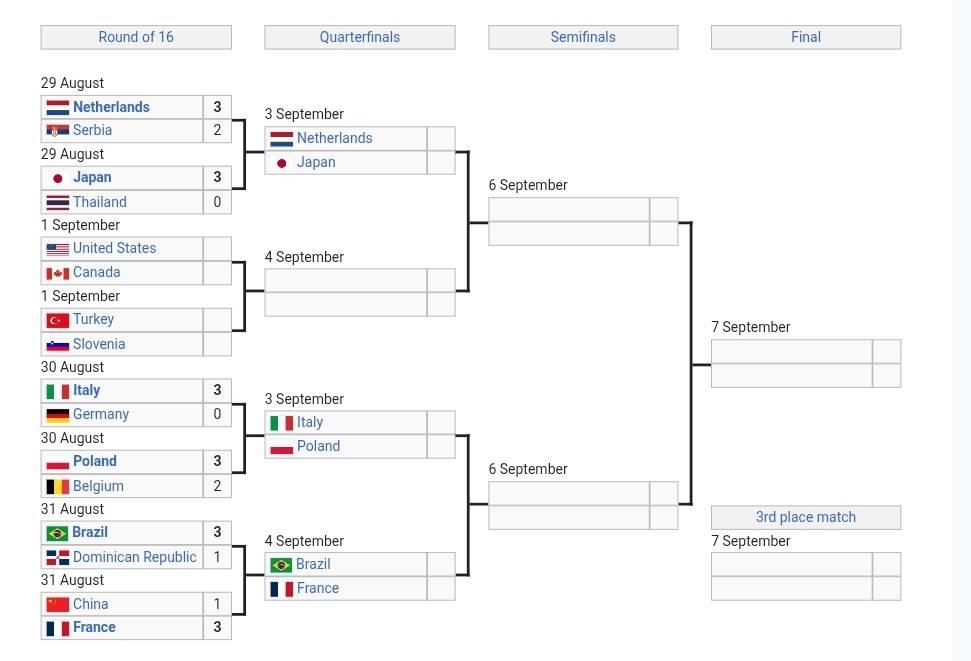
Task: Click the United States flag icon
Action: tap(58, 249)
